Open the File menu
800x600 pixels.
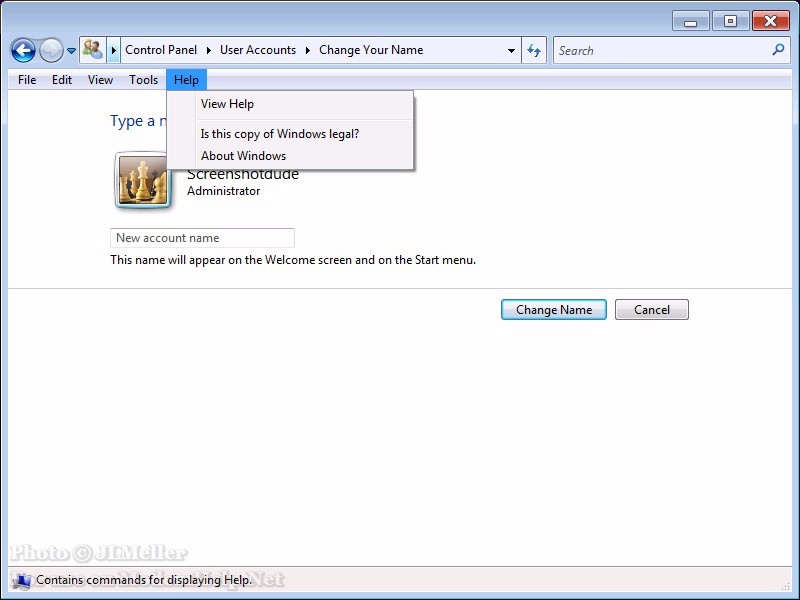click(27, 80)
